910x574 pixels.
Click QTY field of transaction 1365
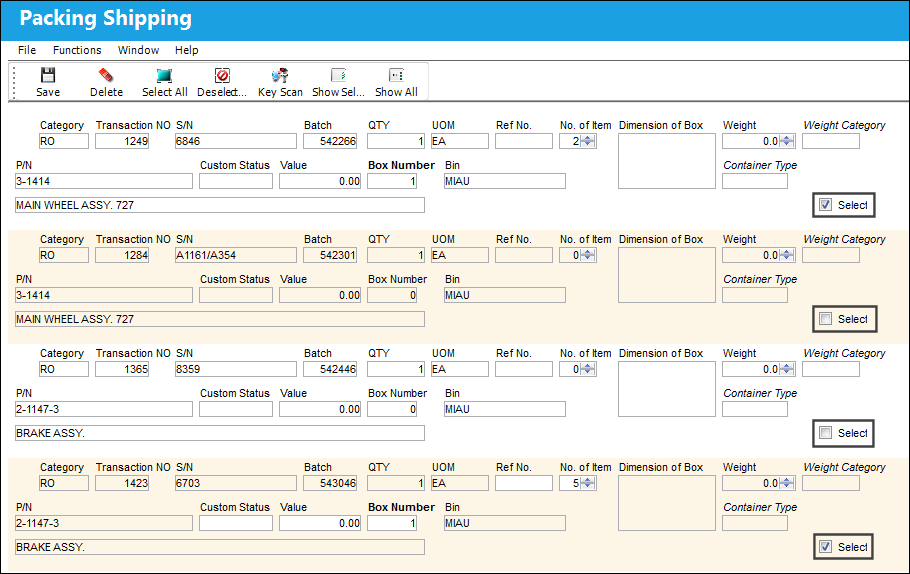tap(396, 369)
